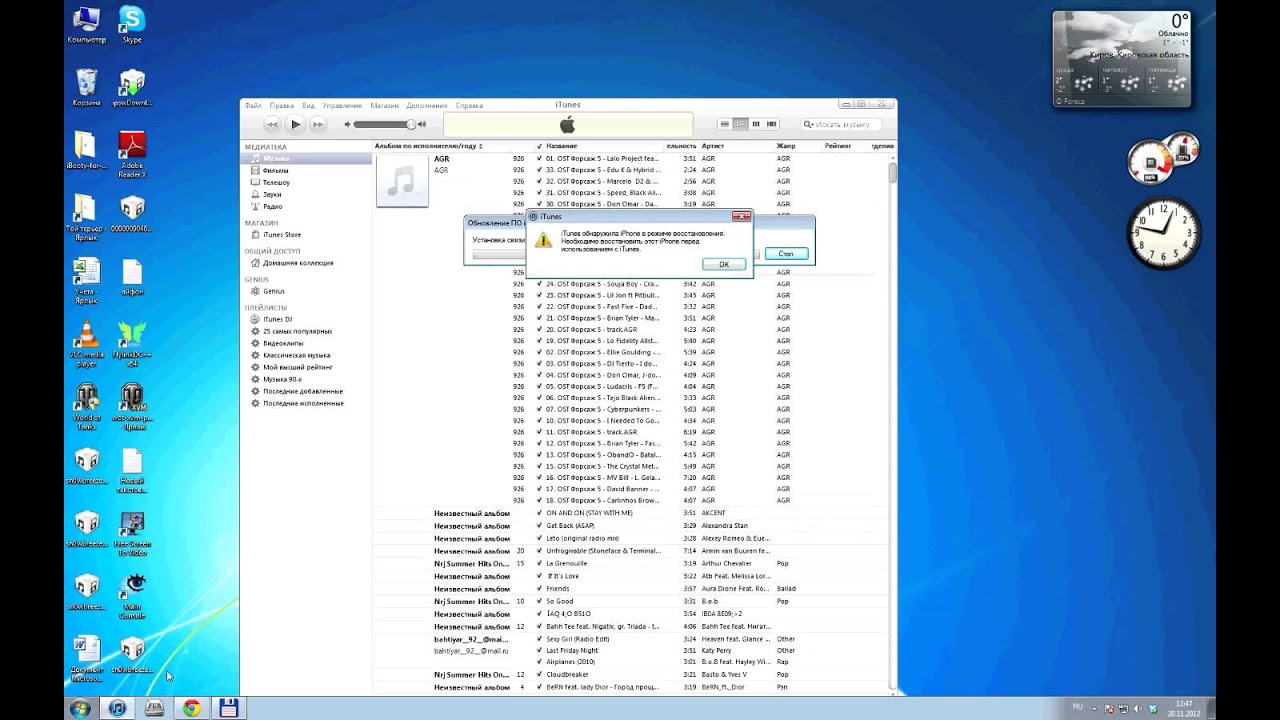Sort by Альбом по исполнителю/году column dropdown
This screenshot has width=1280, height=720.
click(429, 146)
